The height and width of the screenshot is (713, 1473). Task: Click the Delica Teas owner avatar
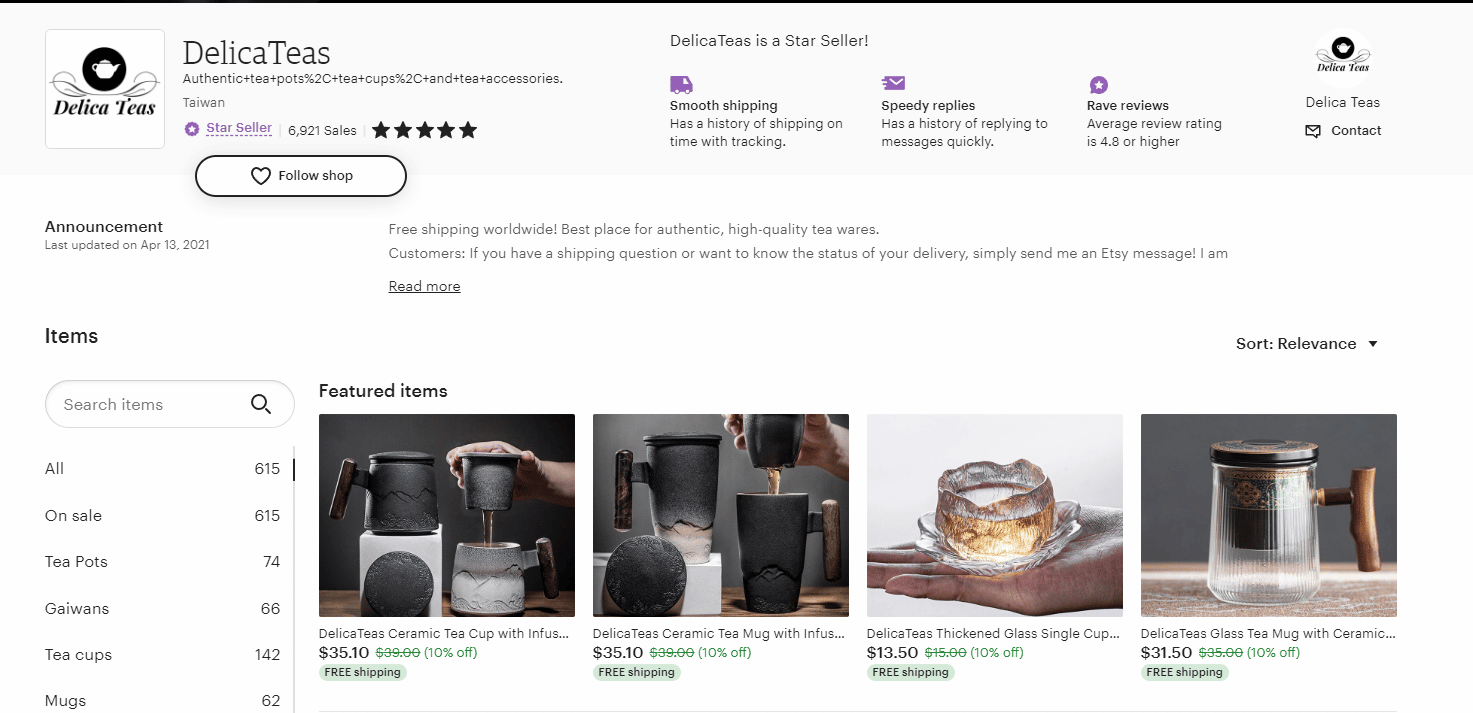point(1343,58)
